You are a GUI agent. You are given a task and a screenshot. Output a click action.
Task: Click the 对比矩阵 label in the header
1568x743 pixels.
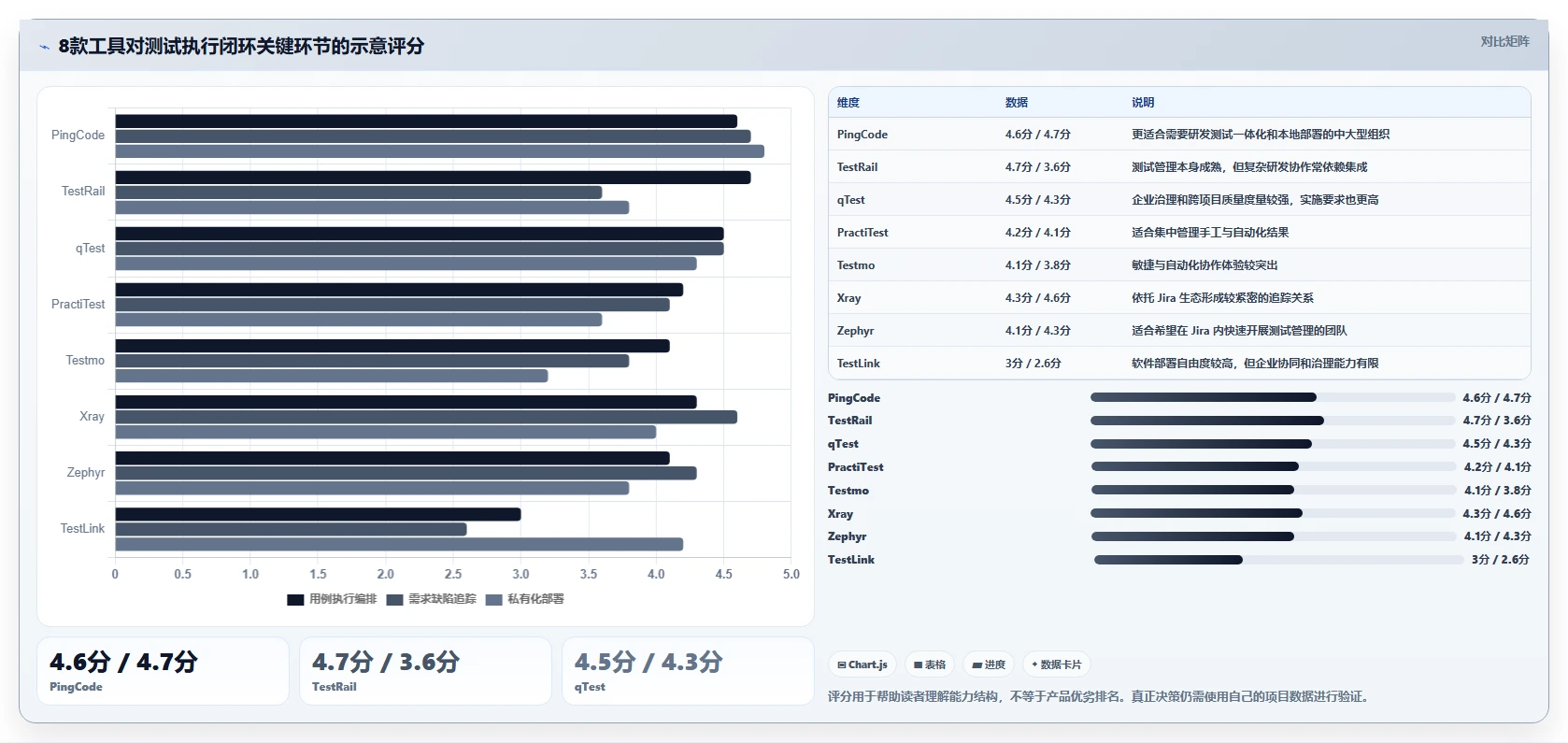(1504, 41)
